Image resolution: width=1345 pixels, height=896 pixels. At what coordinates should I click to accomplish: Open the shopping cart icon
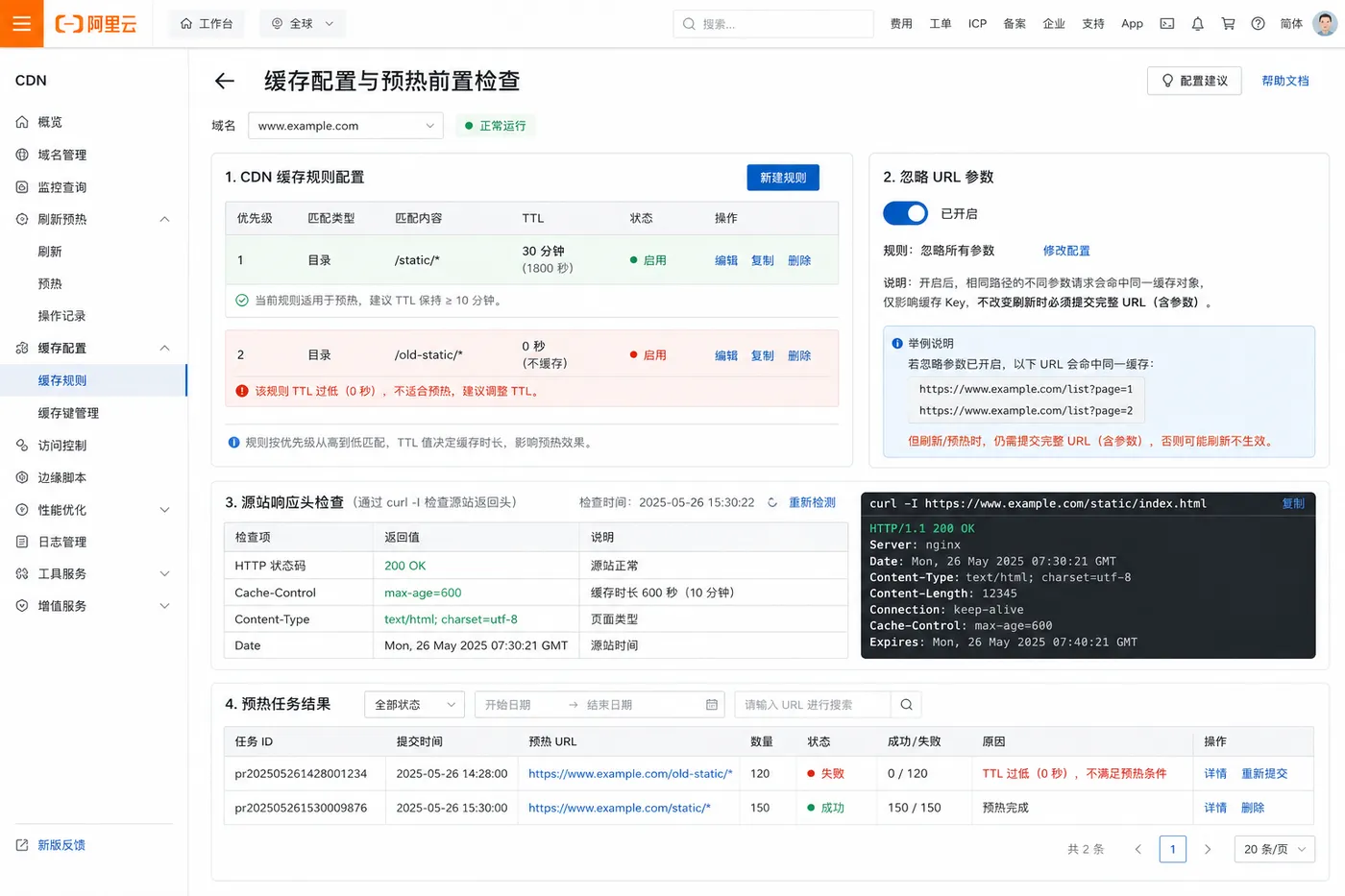[x=1228, y=24]
